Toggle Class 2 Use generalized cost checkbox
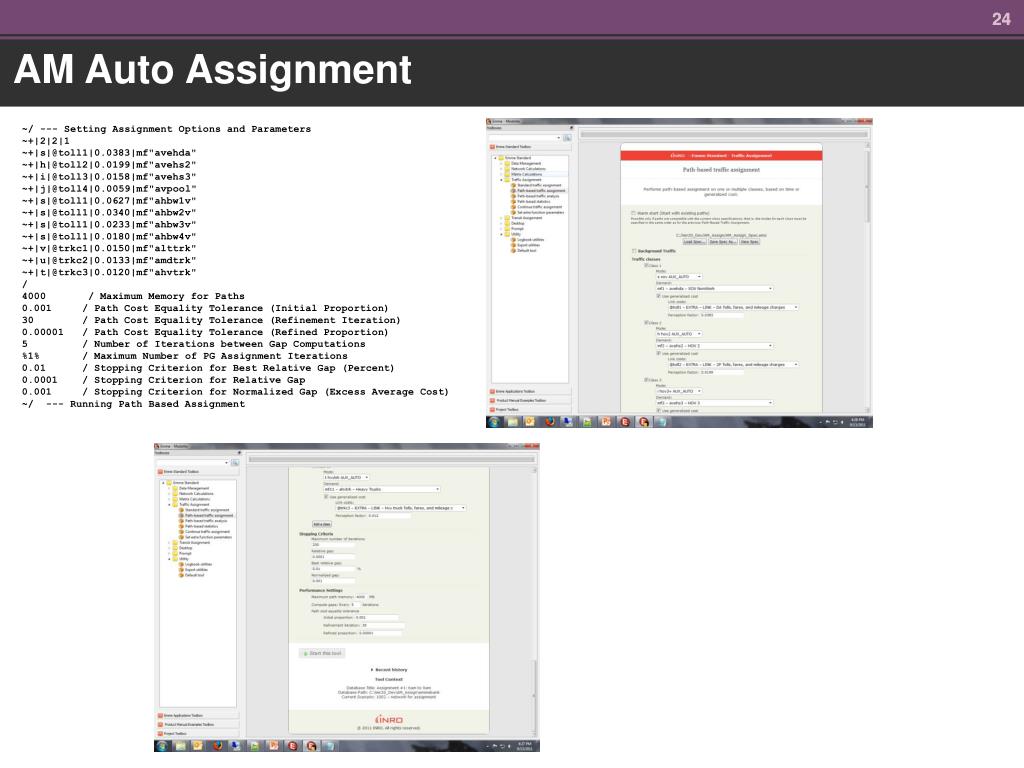This screenshot has height=768, width=1024. coord(658,353)
